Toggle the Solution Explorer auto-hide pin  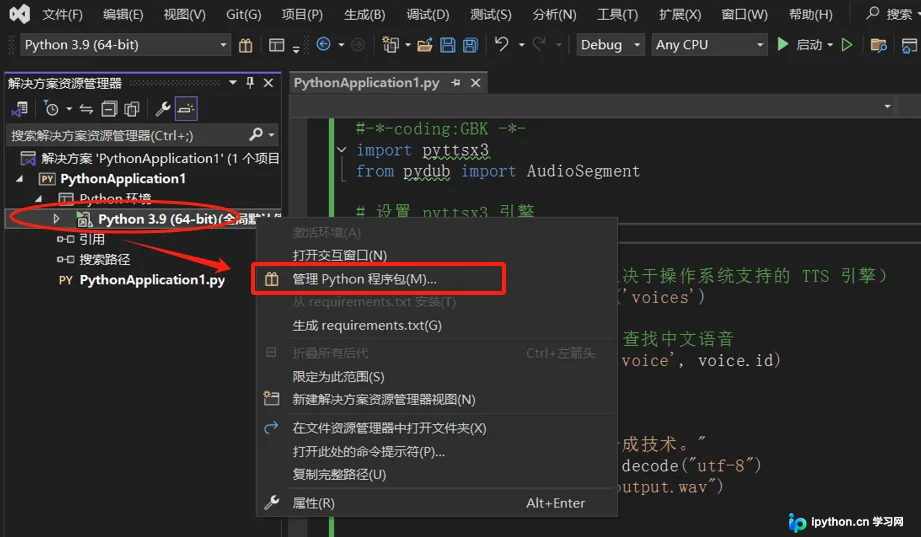click(250, 83)
